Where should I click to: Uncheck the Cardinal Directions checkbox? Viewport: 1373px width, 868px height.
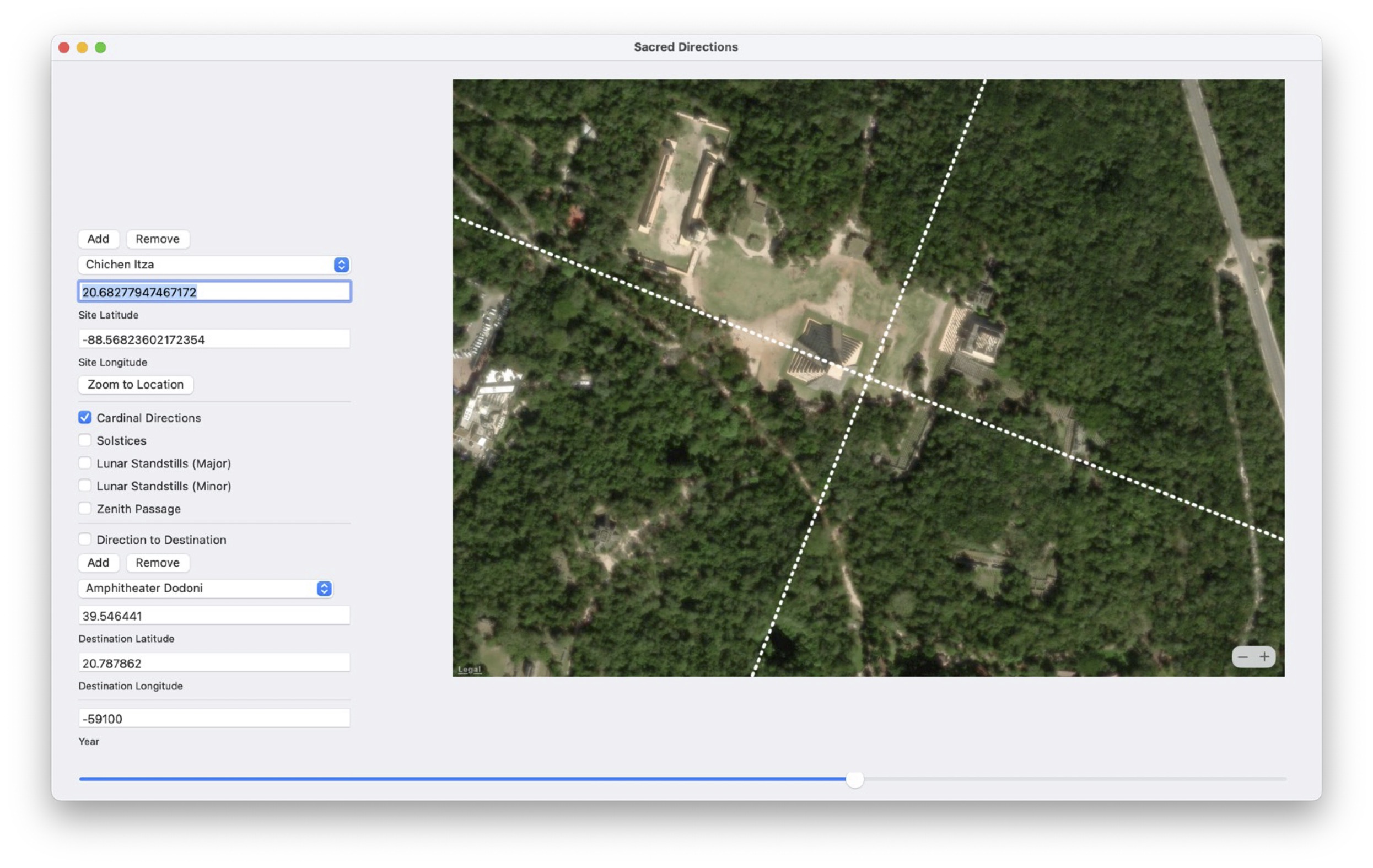tap(85, 418)
